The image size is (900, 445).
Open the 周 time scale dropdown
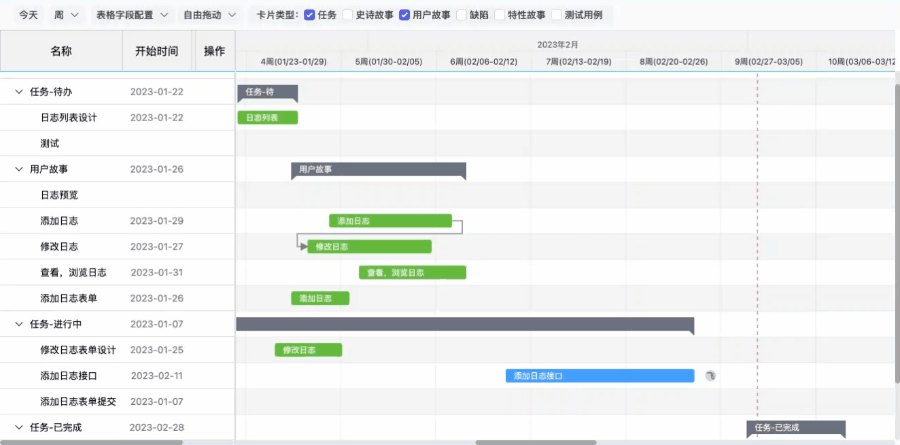[x=65, y=15]
